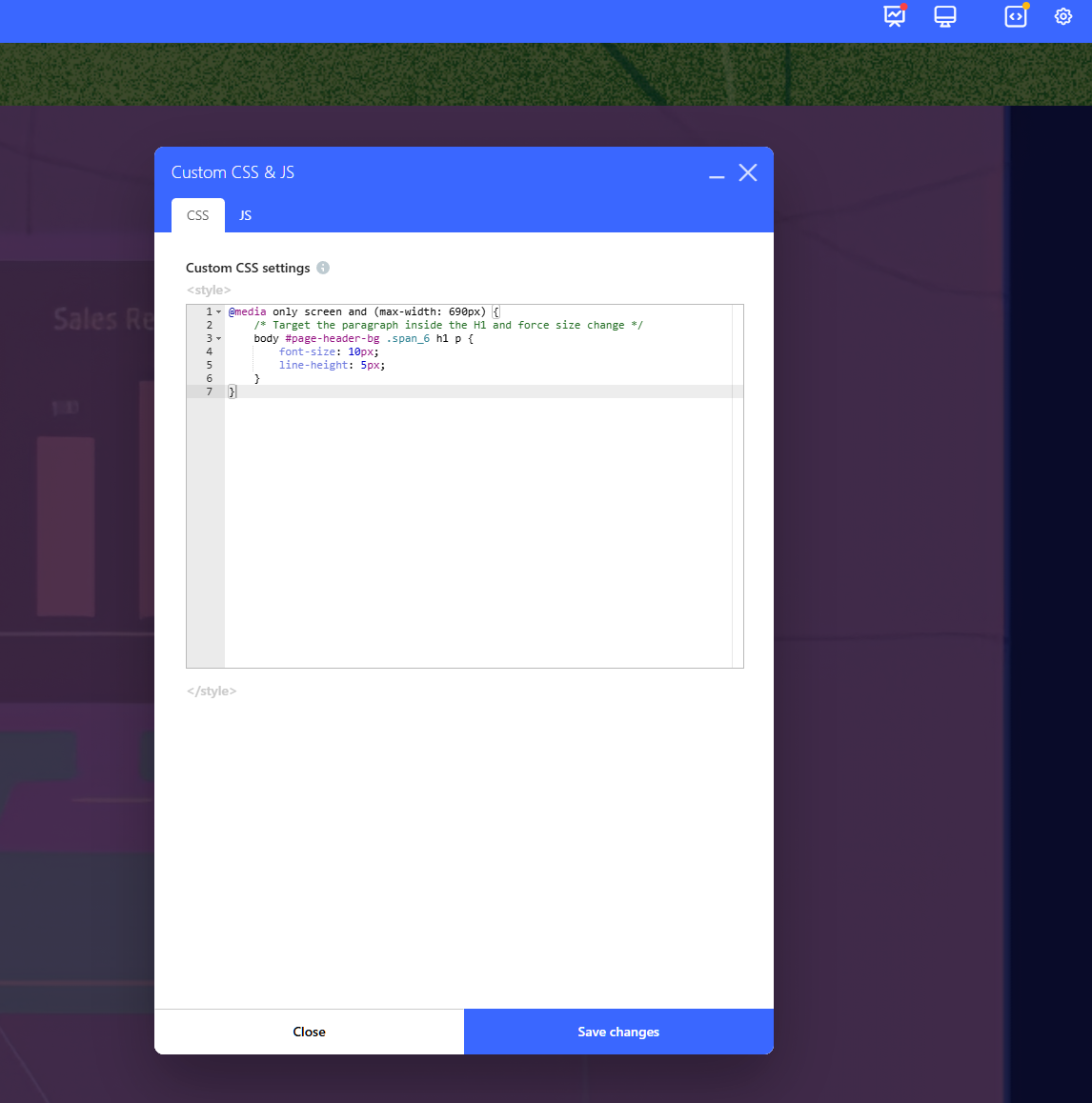Collapse the @media block fold arrow on line 1
1092x1103 pixels.
pyautogui.click(x=219, y=312)
